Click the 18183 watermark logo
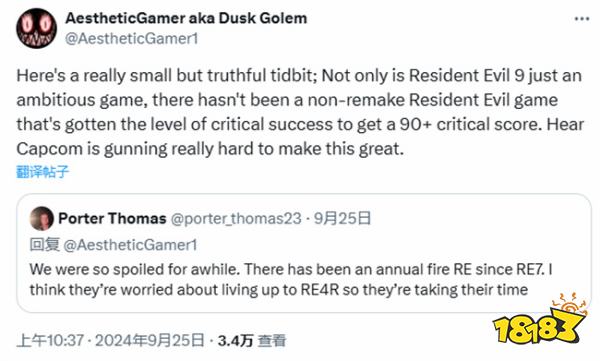600x361 pixels. (540, 320)
